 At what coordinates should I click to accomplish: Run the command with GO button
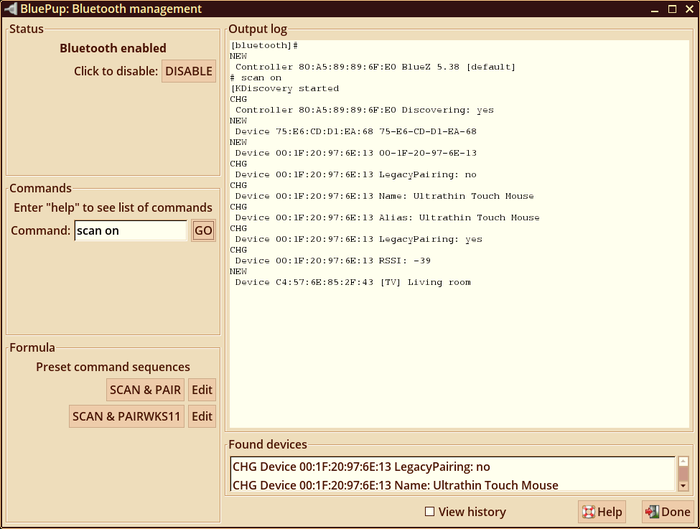tap(203, 230)
